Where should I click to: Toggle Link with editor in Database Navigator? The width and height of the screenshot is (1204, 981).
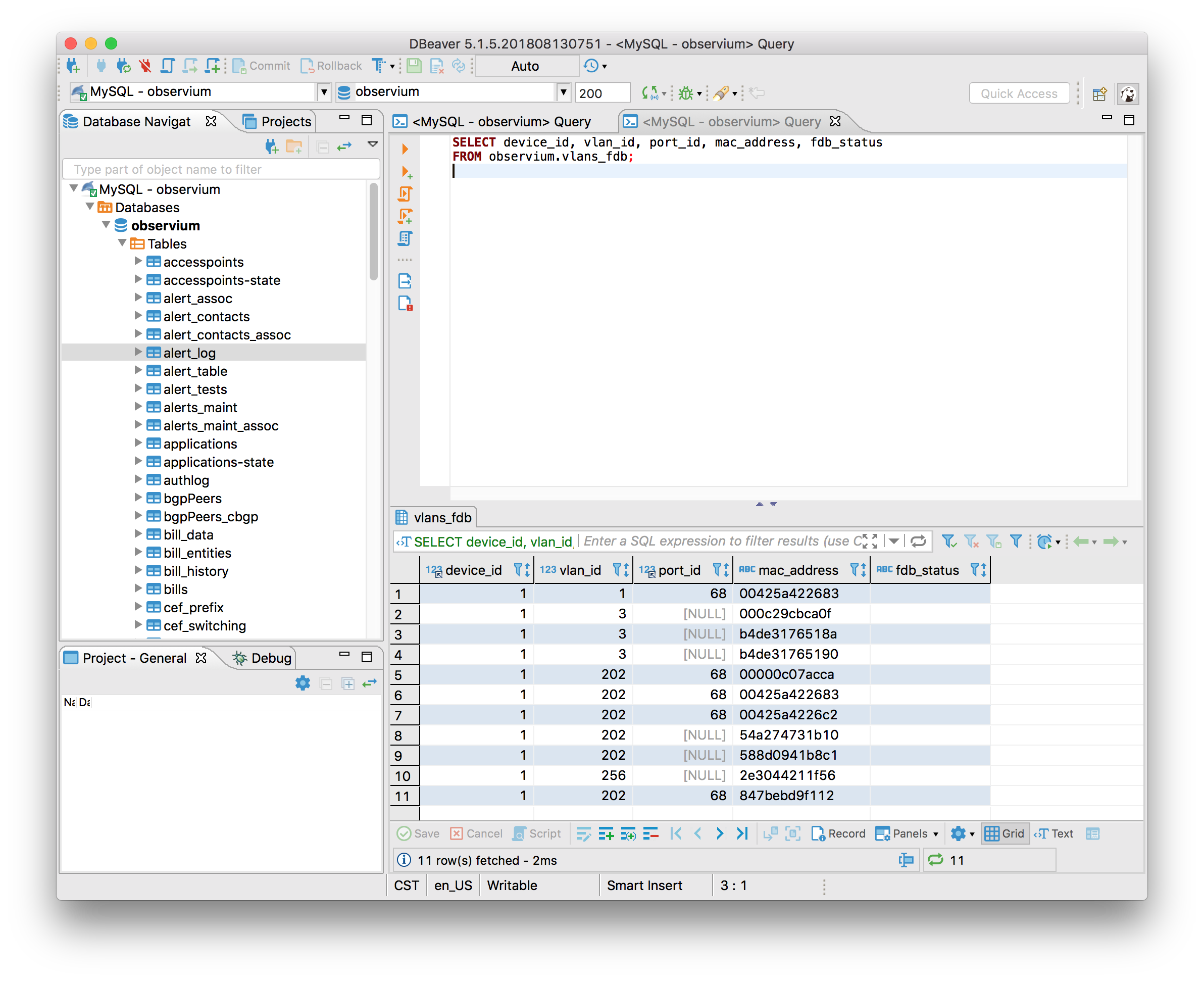click(x=344, y=146)
